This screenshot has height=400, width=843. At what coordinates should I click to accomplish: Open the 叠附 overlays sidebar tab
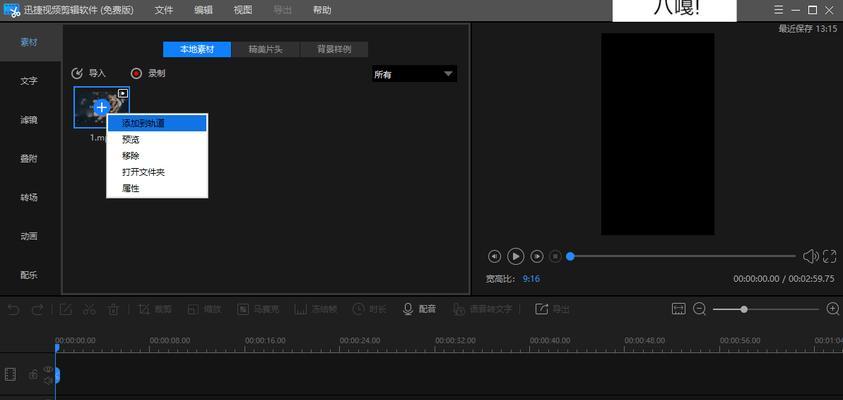[x=29, y=159]
